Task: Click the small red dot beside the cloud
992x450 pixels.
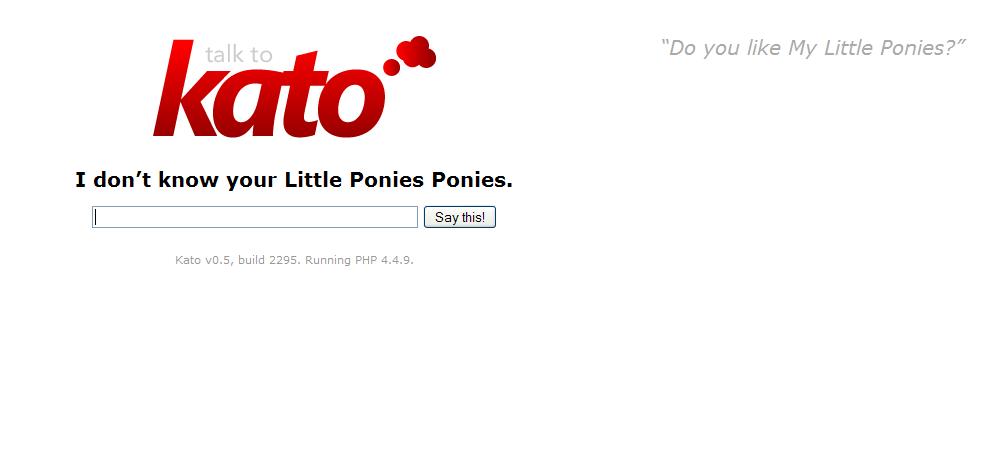Action: (392, 67)
